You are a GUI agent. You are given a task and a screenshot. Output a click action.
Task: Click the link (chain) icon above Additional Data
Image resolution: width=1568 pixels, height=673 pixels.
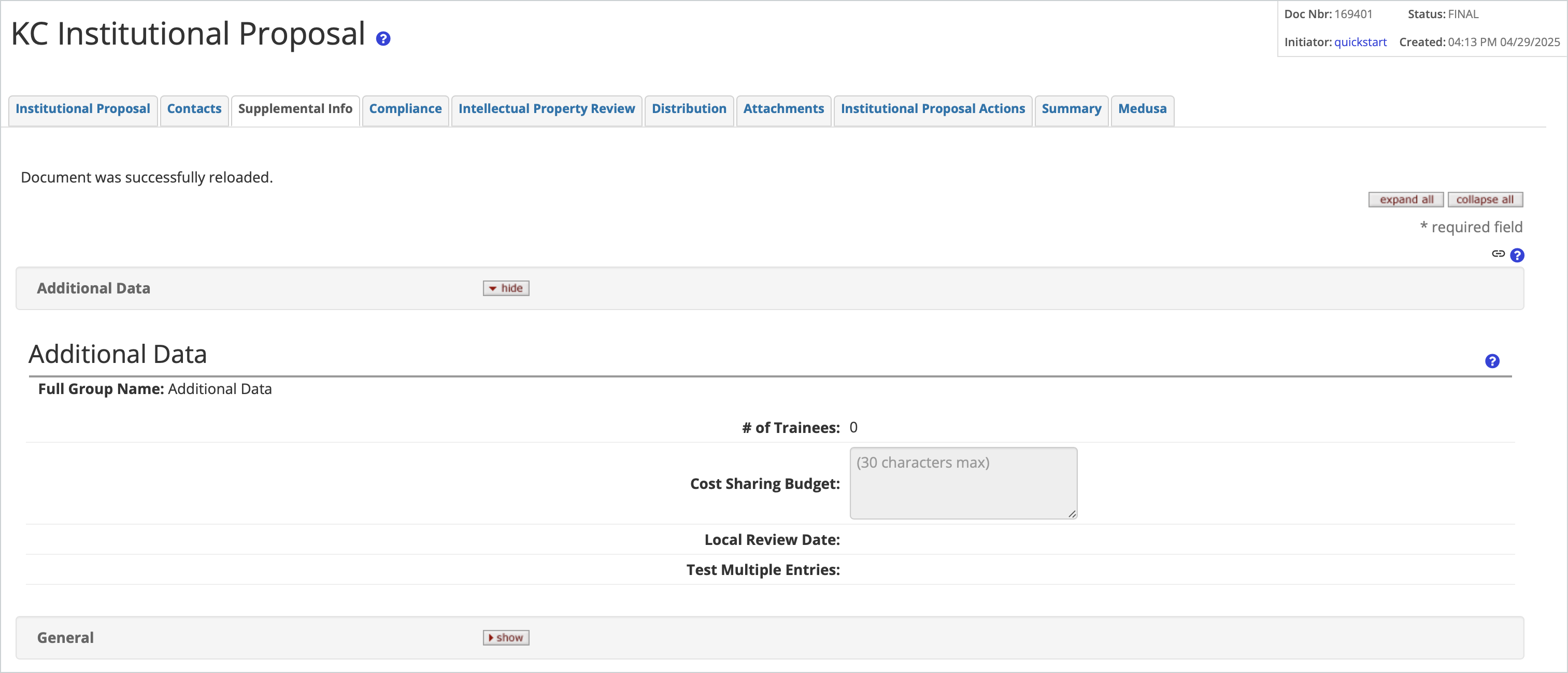(1498, 255)
